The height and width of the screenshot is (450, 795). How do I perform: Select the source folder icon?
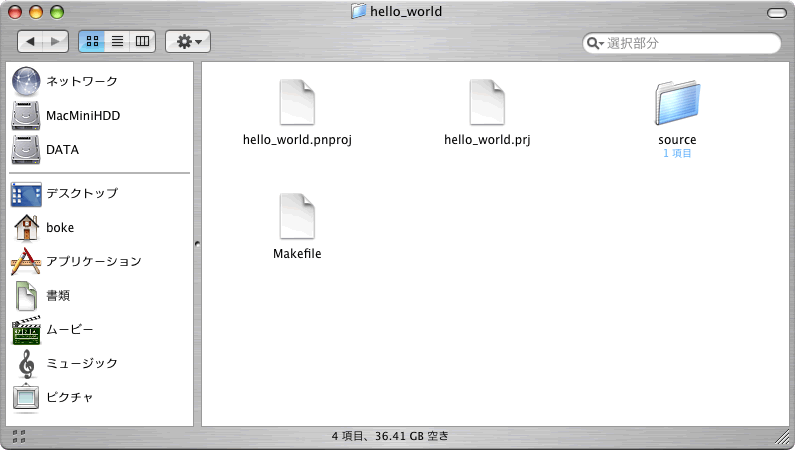677,102
